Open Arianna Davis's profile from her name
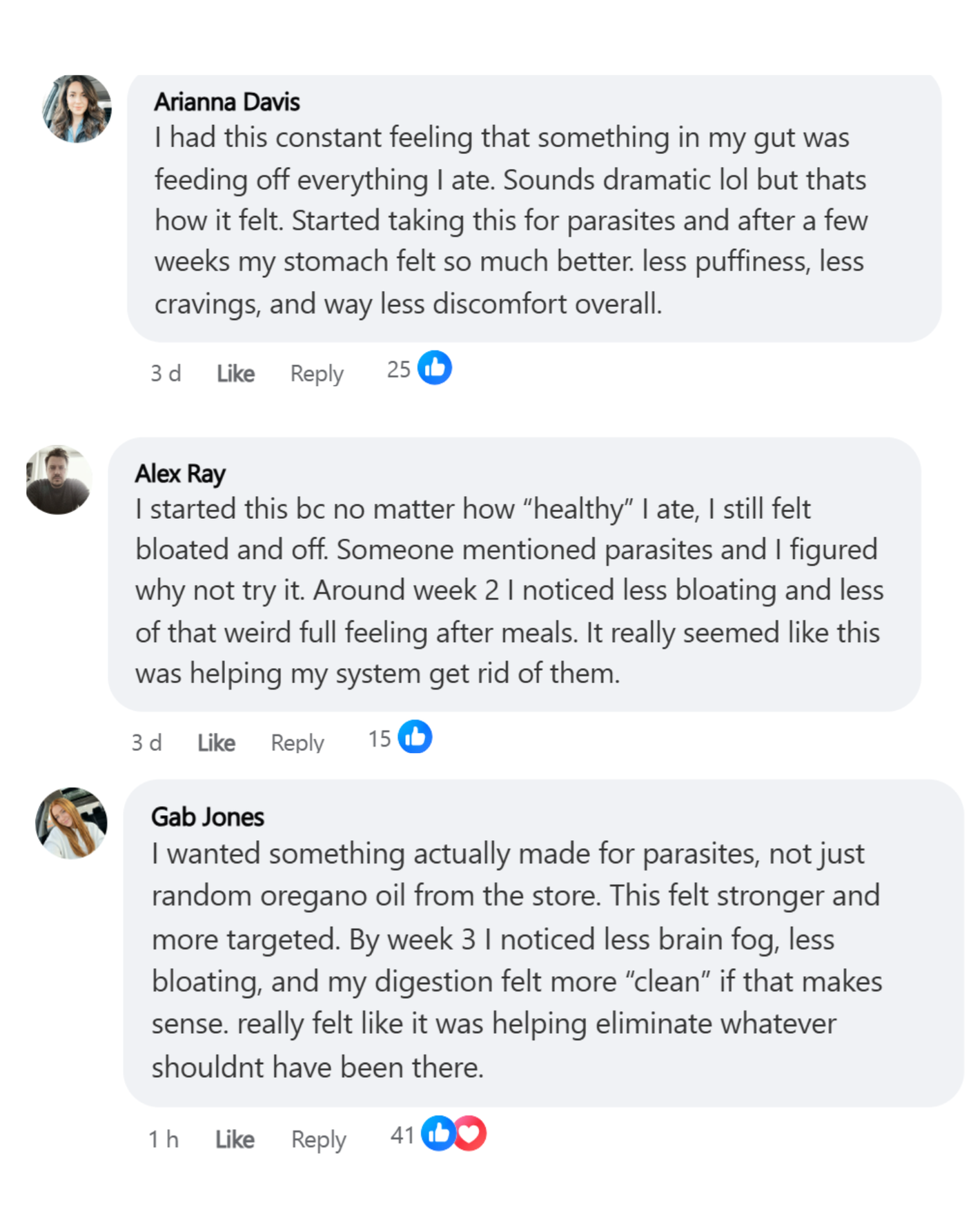The image size is (980, 1225). point(227,102)
